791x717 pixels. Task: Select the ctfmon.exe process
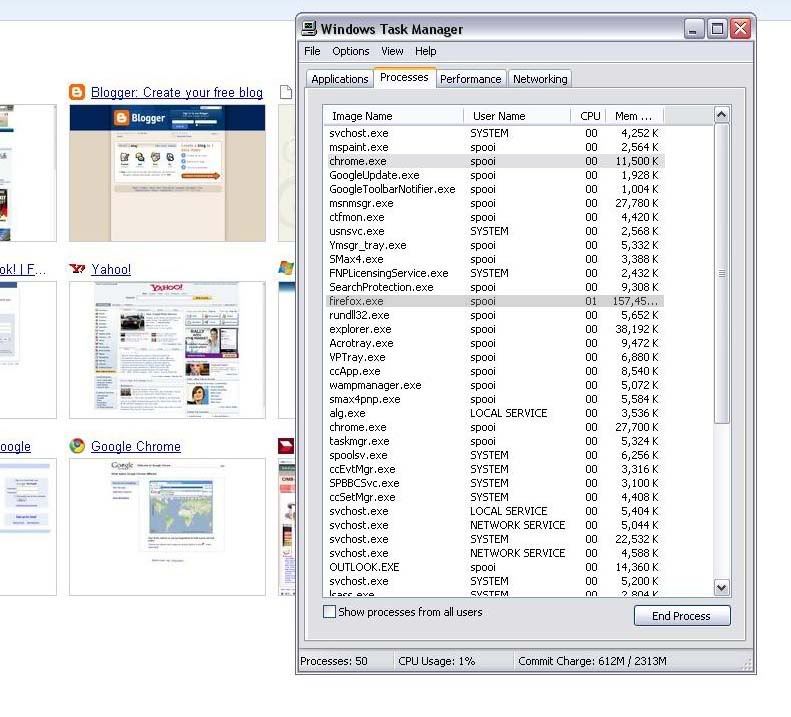pyautogui.click(x=494, y=217)
